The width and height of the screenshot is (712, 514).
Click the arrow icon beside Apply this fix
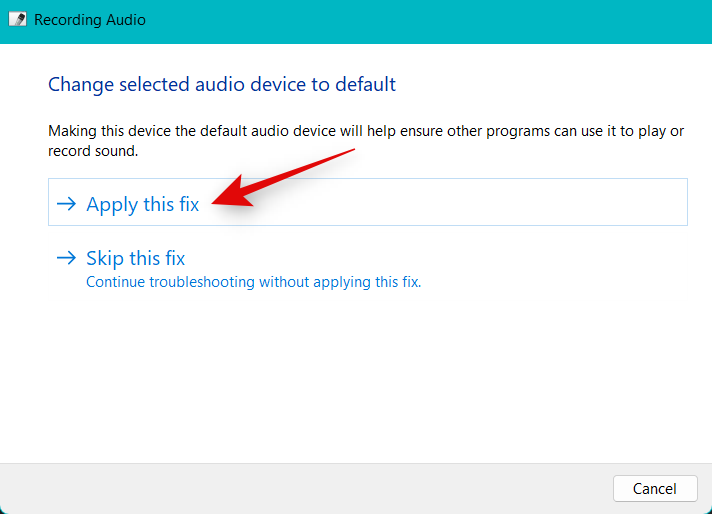66,204
